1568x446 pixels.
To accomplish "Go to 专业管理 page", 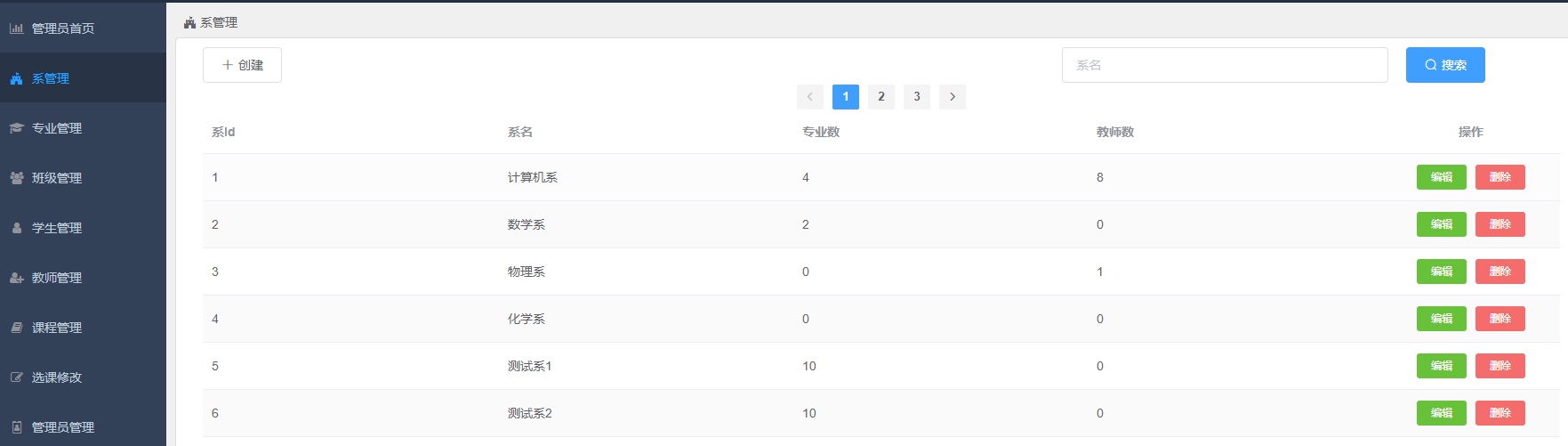I will [83, 128].
